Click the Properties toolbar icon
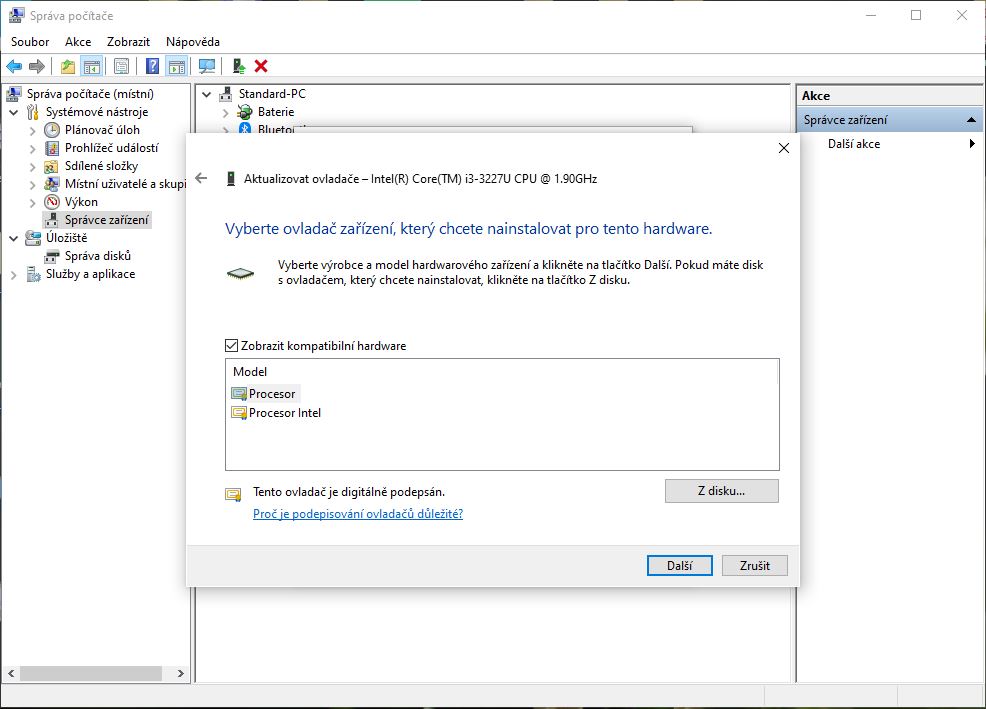This screenshot has height=709, width=986. point(121,66)
